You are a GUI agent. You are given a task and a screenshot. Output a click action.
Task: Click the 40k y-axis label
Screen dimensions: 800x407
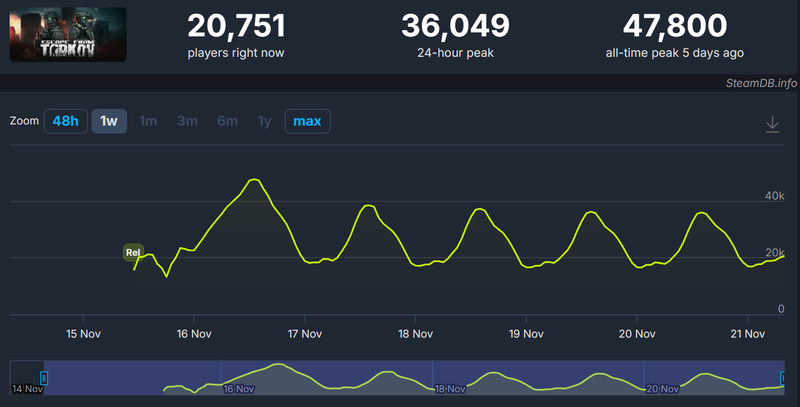point(774,196)
